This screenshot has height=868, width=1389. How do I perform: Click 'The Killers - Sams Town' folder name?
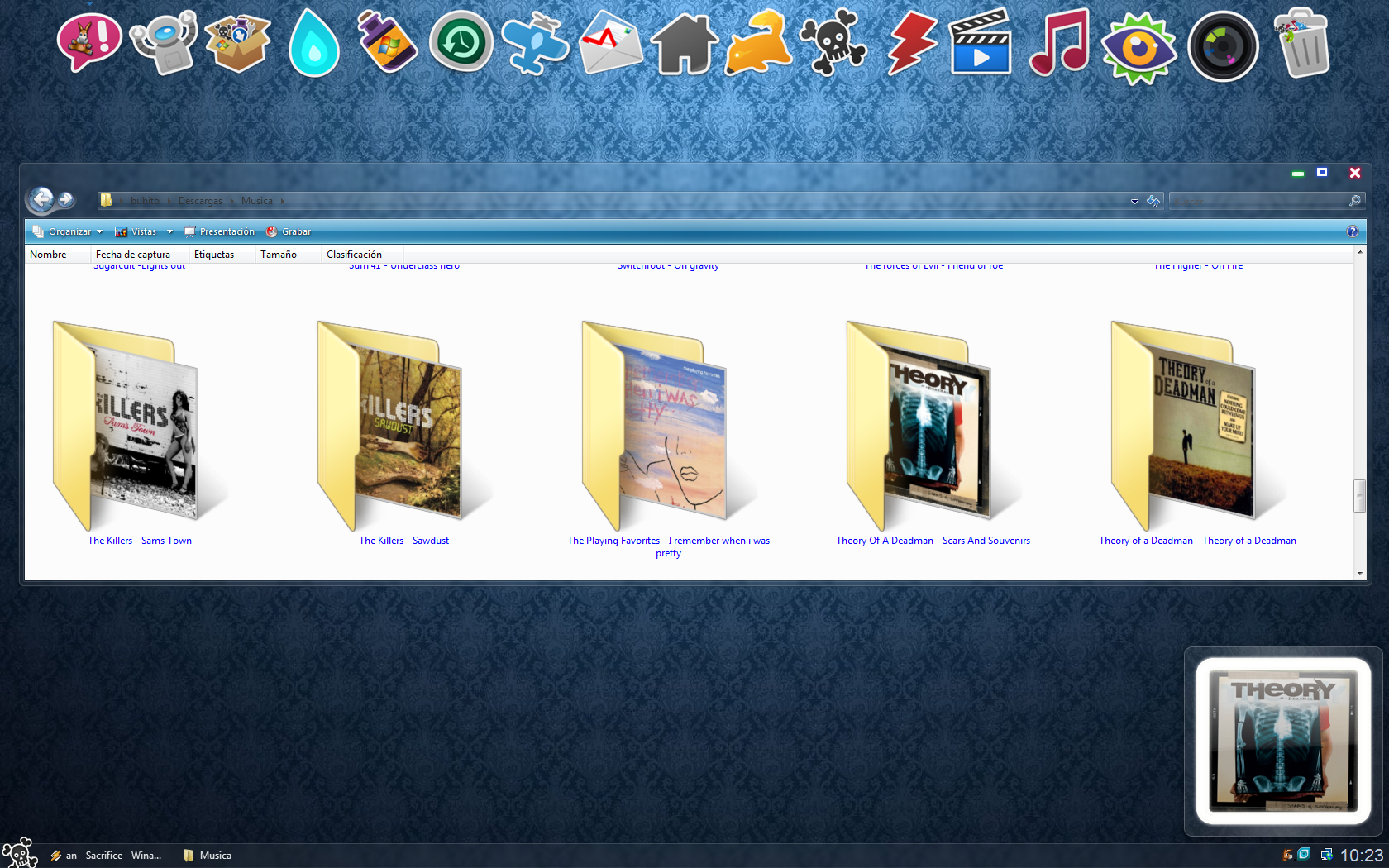tap(140, 541)
